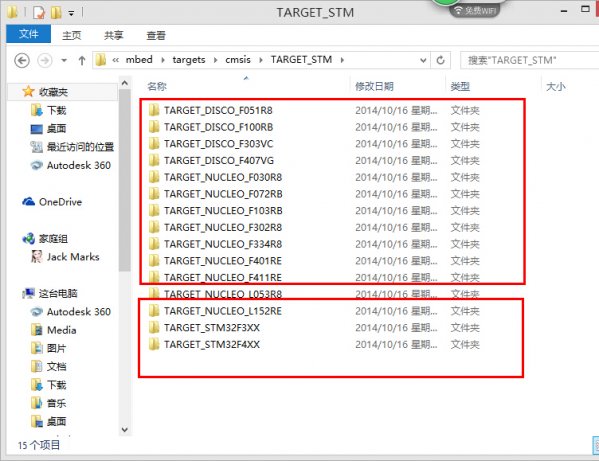The width and height of the screenshot is (599, 461).
Task: Select folder icon of TARGET_NUCLEO_F030R8
Action: [x=154, y=177]
